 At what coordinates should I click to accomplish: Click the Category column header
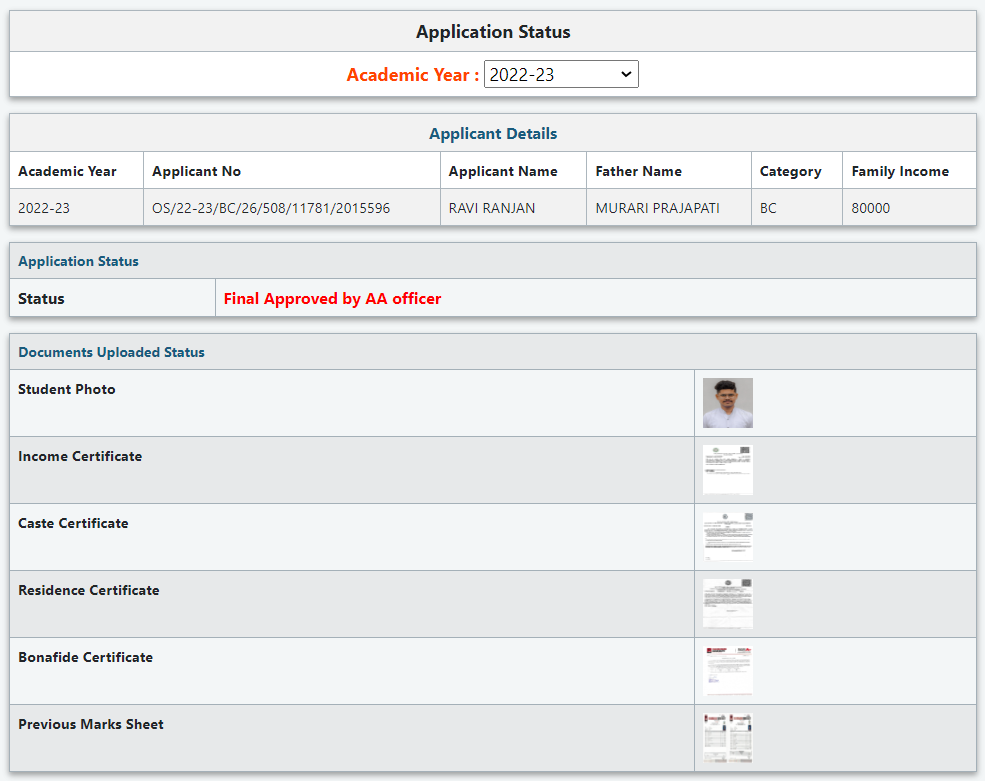(791, 172)
